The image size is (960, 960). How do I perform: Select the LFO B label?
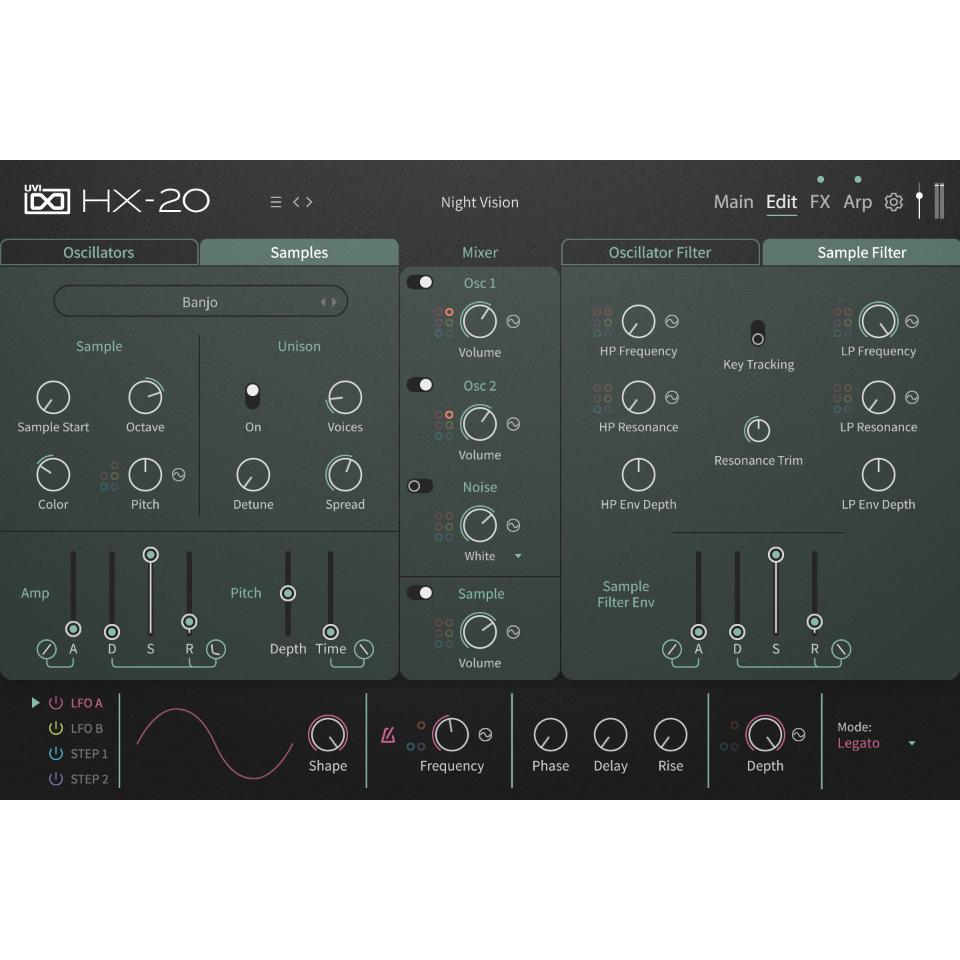click(x=86, y=728)
